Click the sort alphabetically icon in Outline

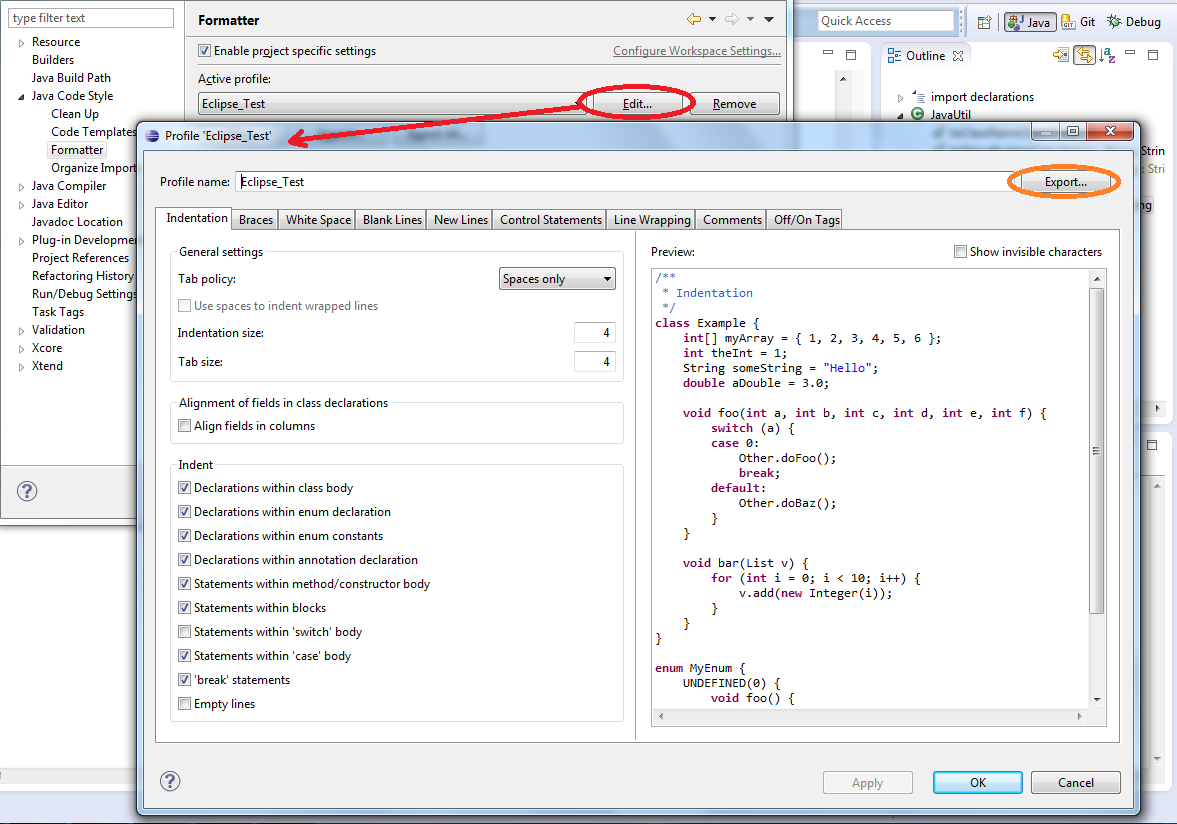point(1107,55)
